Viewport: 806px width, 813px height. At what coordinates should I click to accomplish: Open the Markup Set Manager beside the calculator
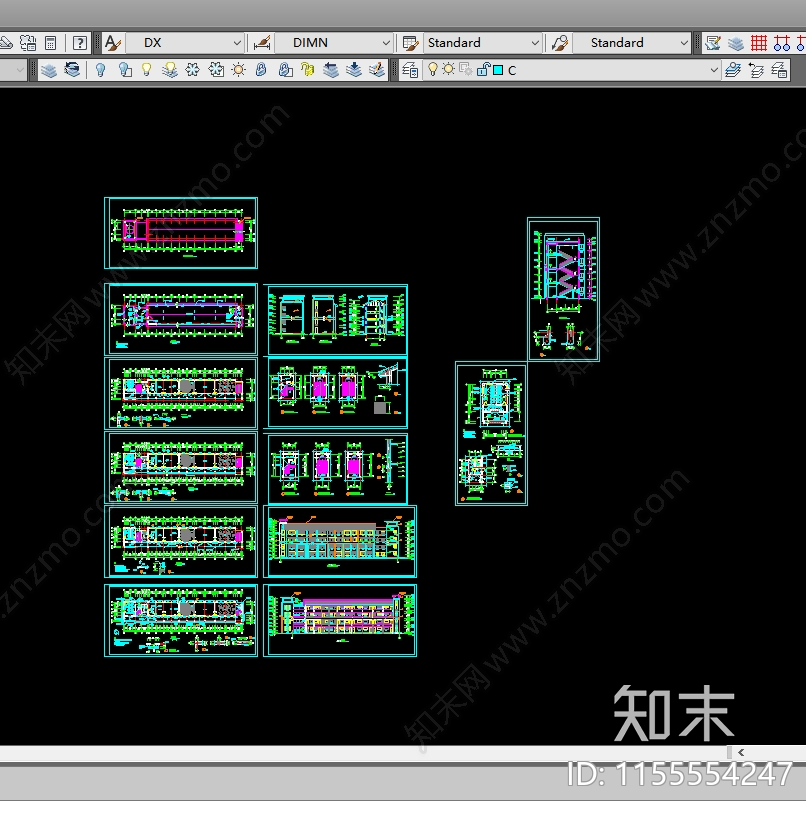pos(27,43)
